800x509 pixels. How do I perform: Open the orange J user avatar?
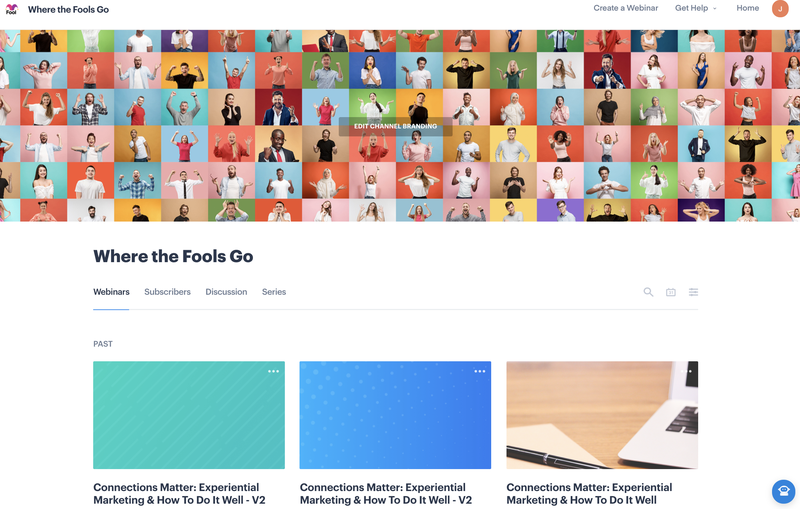(780, 9)
